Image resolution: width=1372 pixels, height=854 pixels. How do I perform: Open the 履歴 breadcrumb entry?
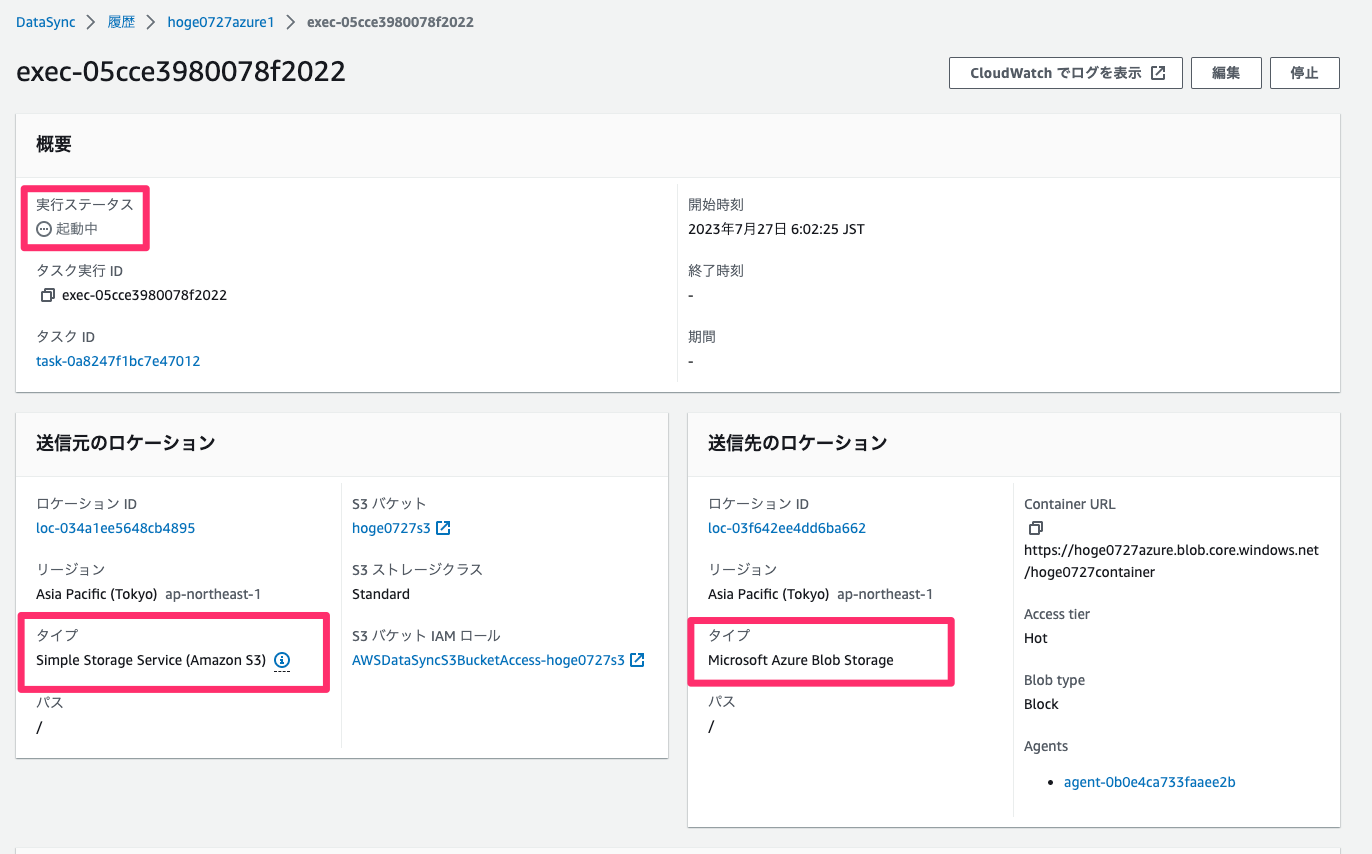(x=121, y=21)
